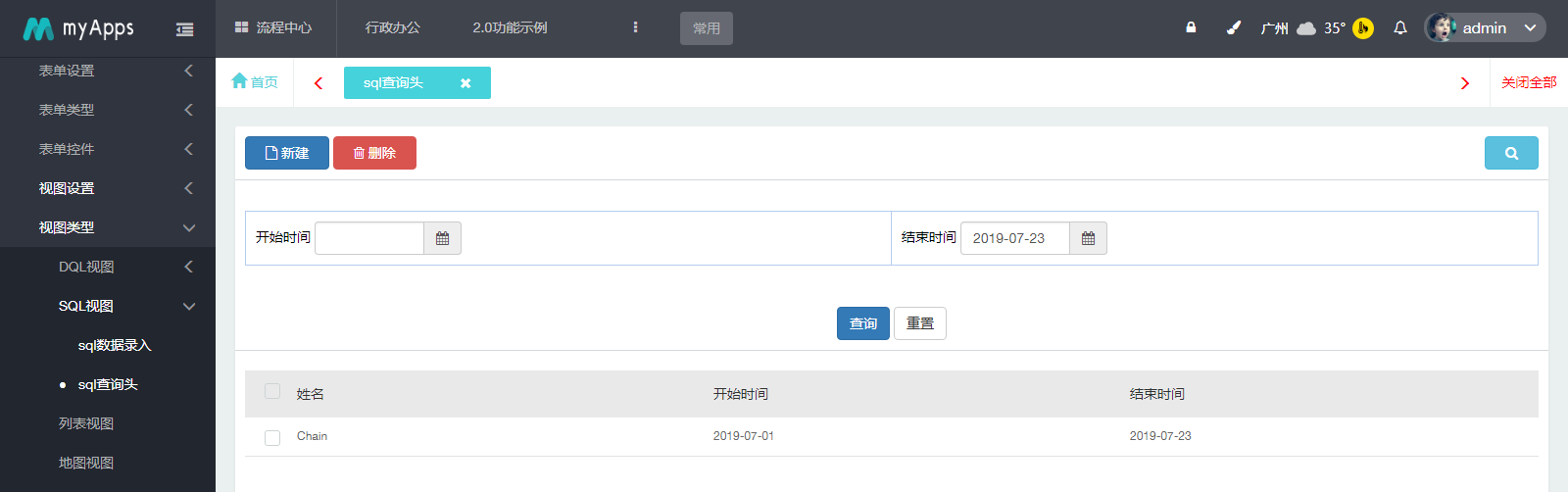1568x492 pixels.
Task: Open the notifications bell
Action: click(x=1400, y=28)
